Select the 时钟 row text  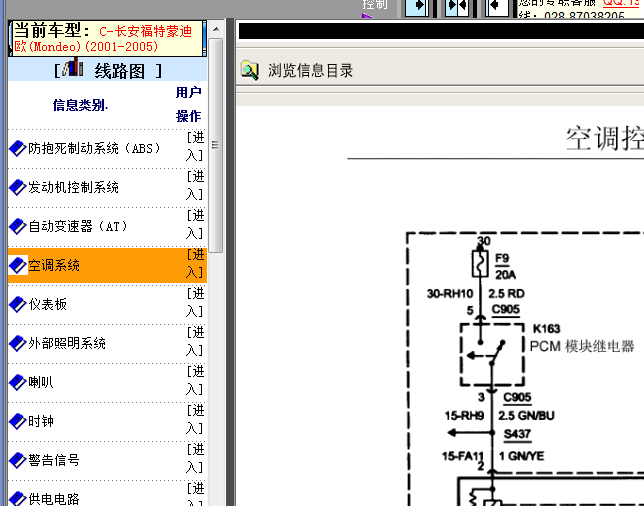click(x=41, y=421)
